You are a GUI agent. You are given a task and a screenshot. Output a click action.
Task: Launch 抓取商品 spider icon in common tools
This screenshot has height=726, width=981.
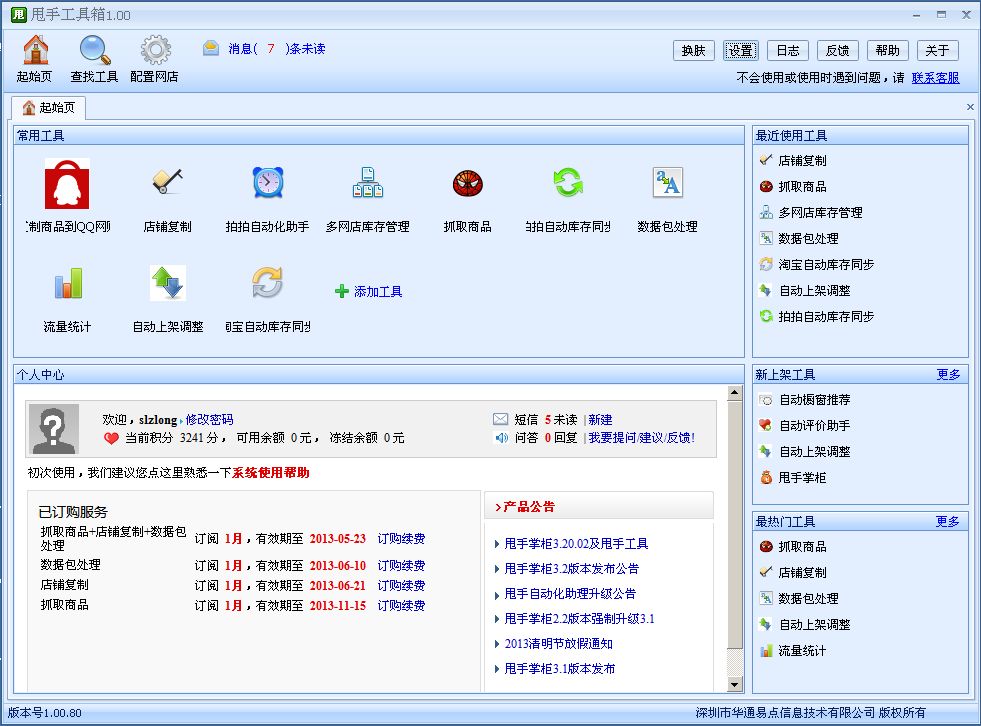[x=467, y=183]
